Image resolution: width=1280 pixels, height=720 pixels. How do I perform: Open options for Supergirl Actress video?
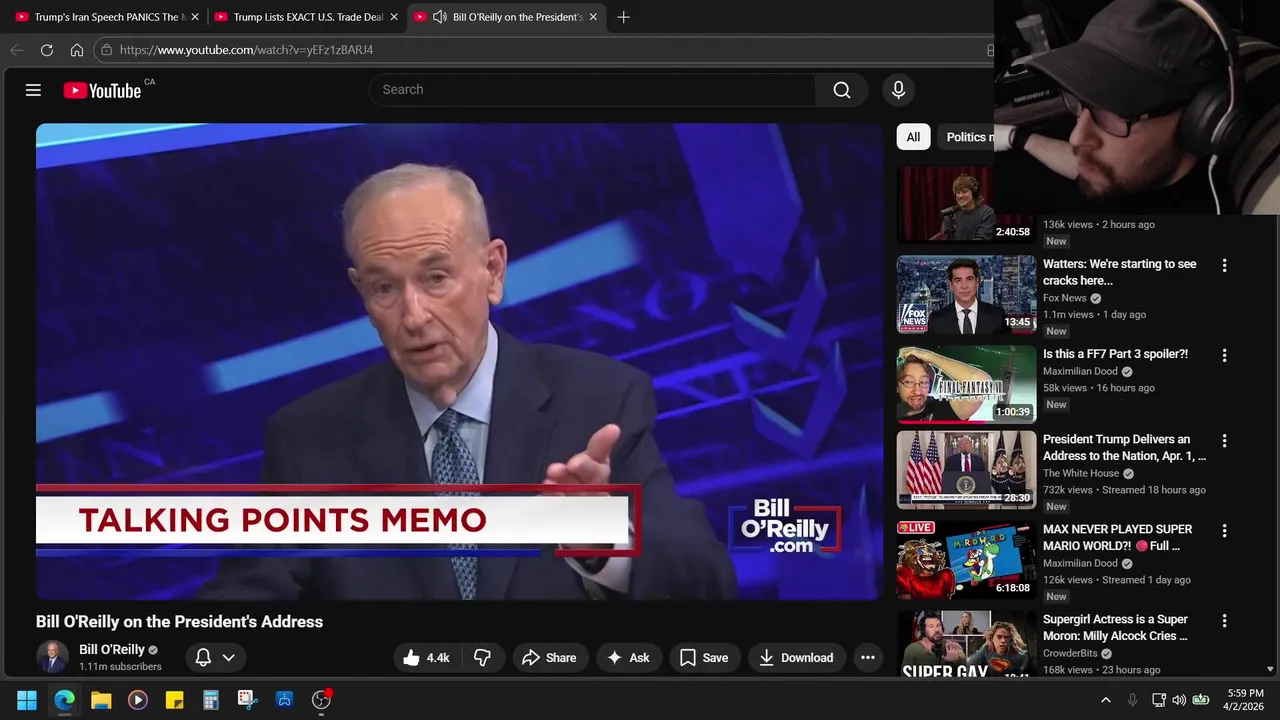(x=1224, y=621)
